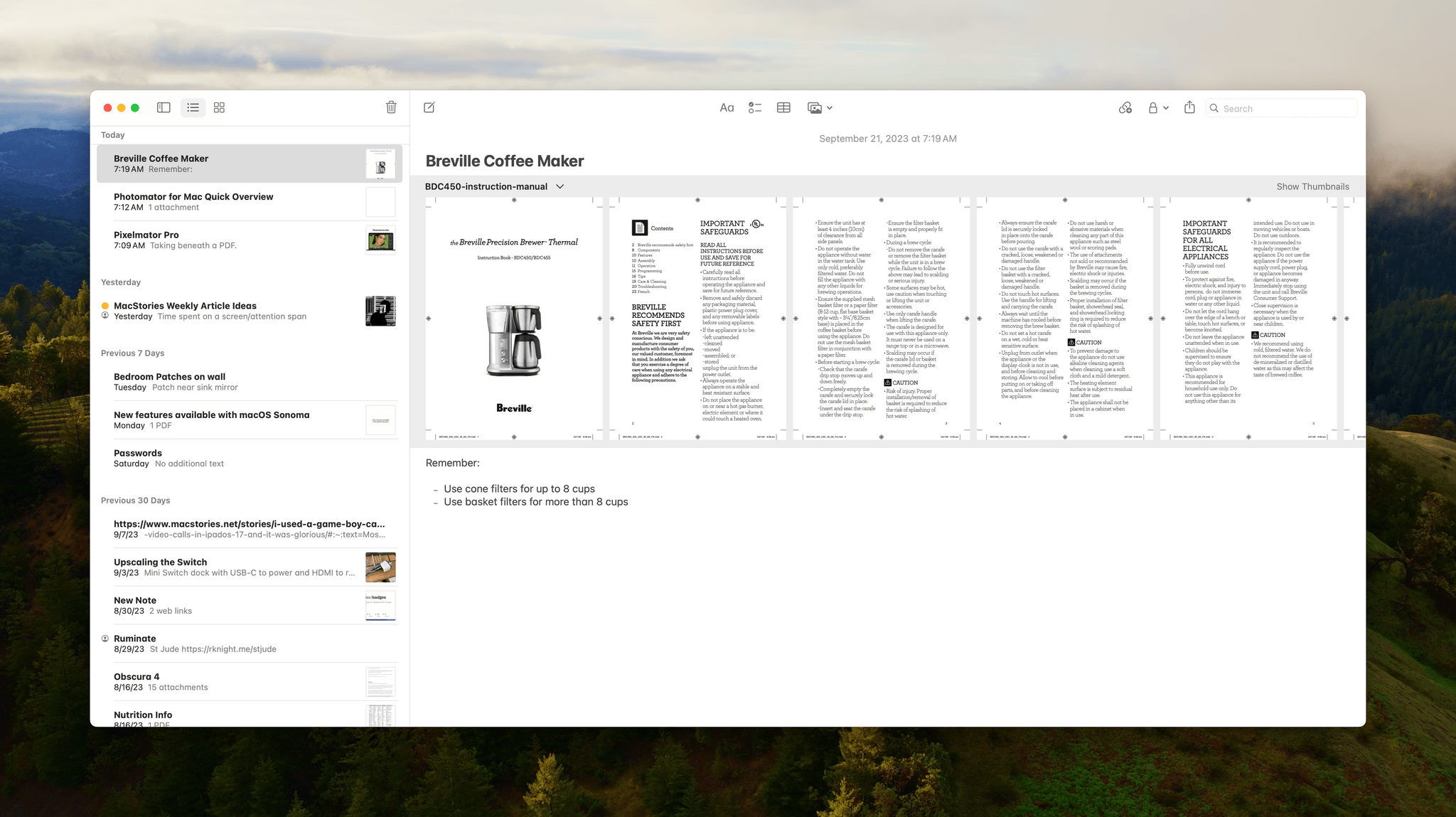Open the lock note menu
This screenshot has width=1456, height=817.
click(x=1158, y=108)
